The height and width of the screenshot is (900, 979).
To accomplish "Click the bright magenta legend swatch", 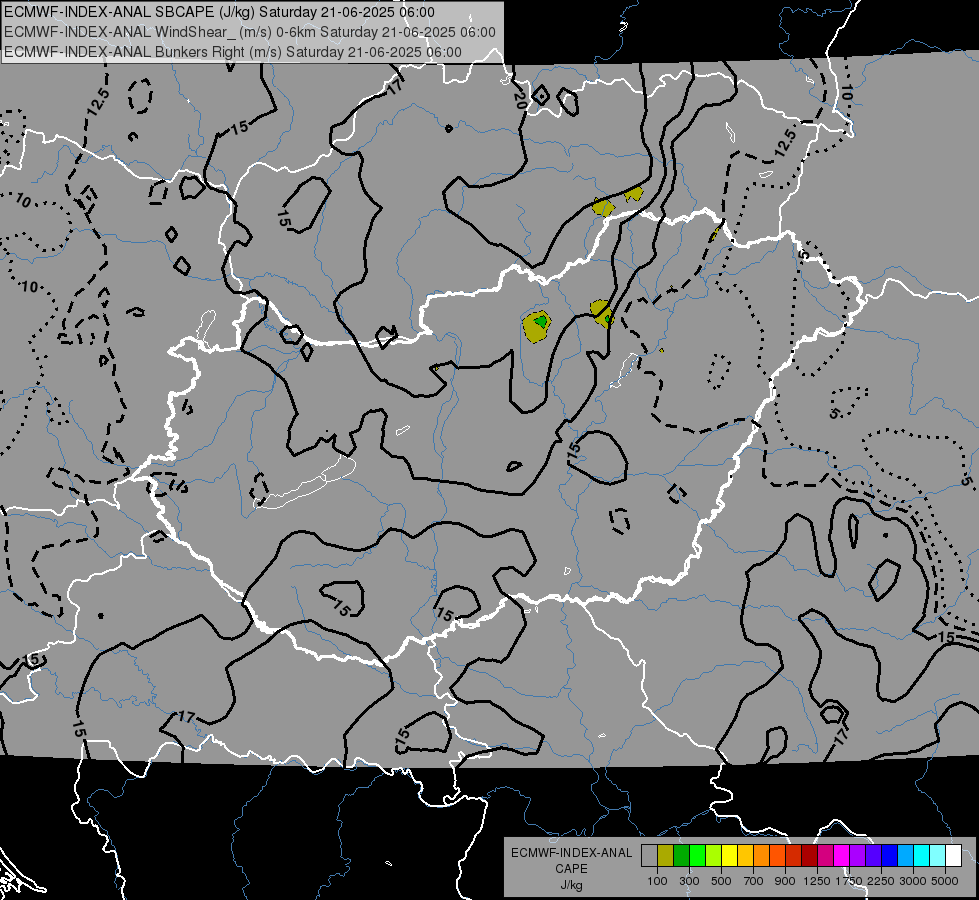I will click(842, 856).
